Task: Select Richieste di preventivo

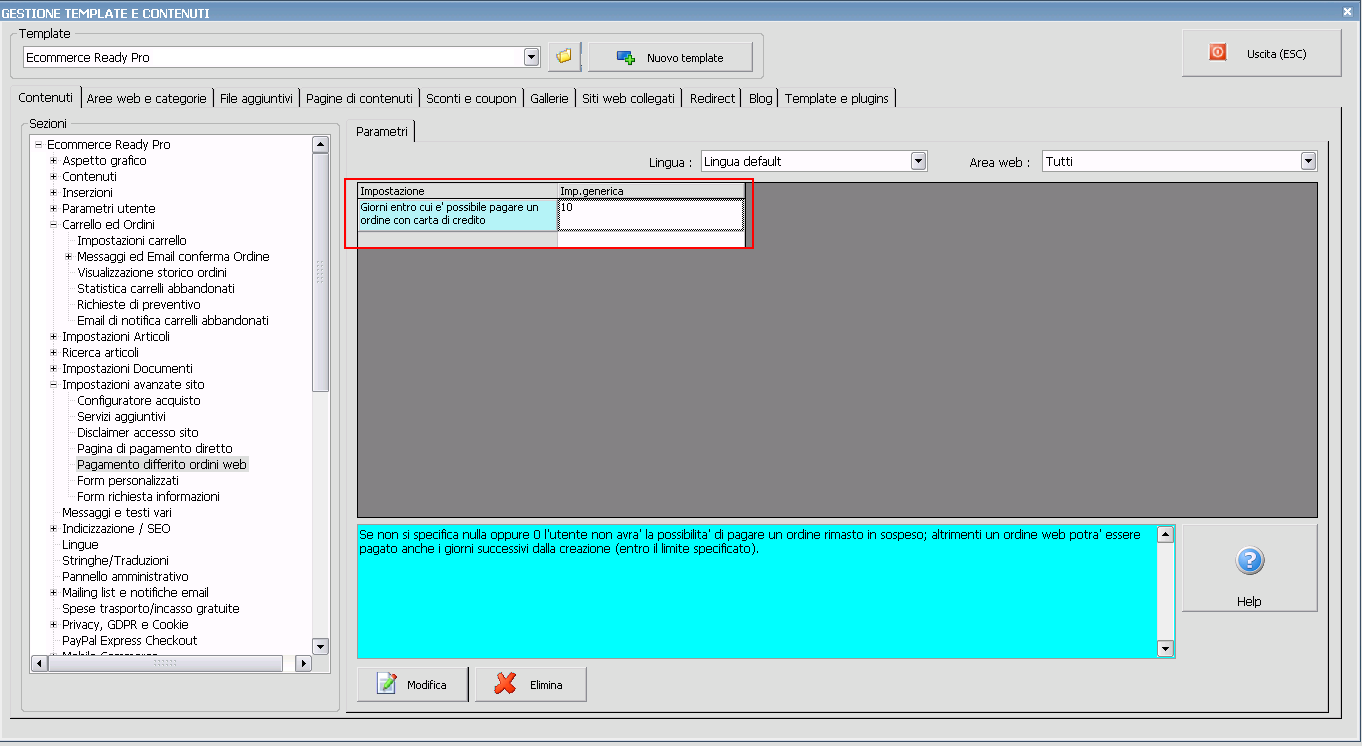Action: click(139, 305)
